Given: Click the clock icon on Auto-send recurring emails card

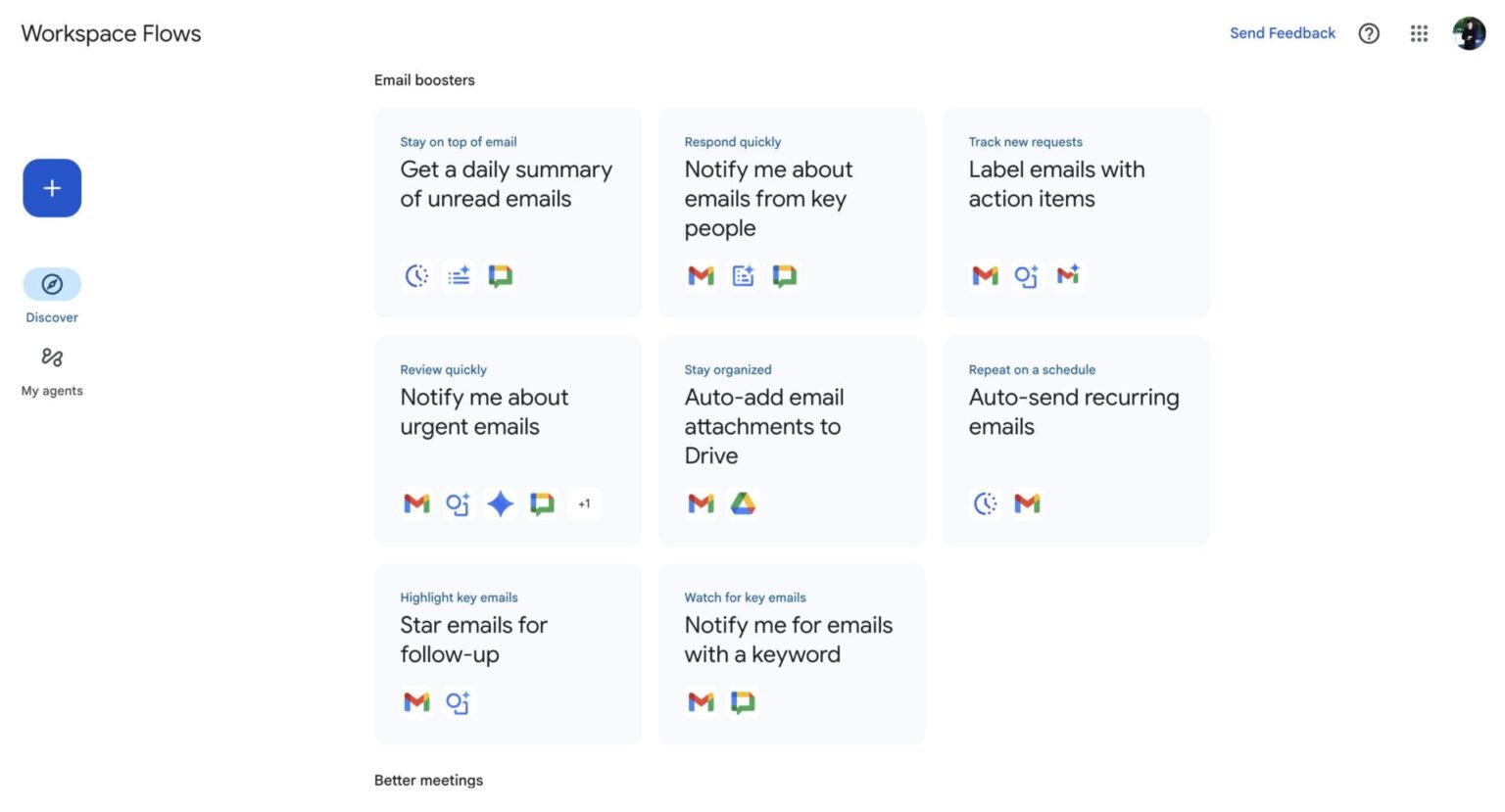Looking at the screenshot, I should click(x=984, y=502).
